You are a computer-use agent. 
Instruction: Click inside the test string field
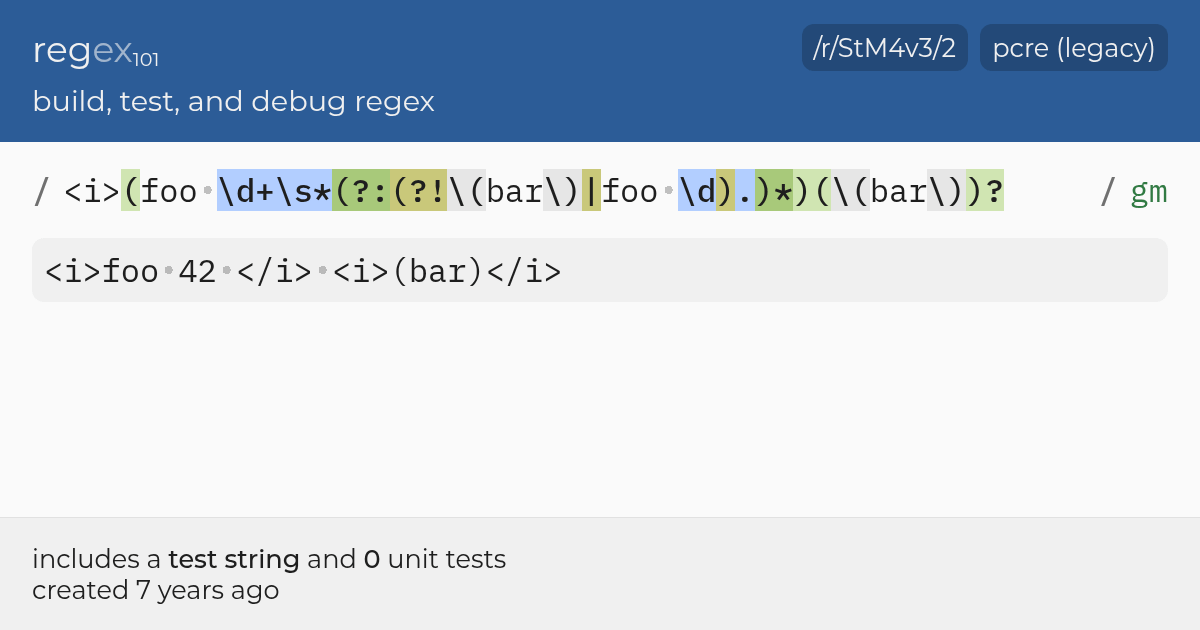(x=600, y=270)
